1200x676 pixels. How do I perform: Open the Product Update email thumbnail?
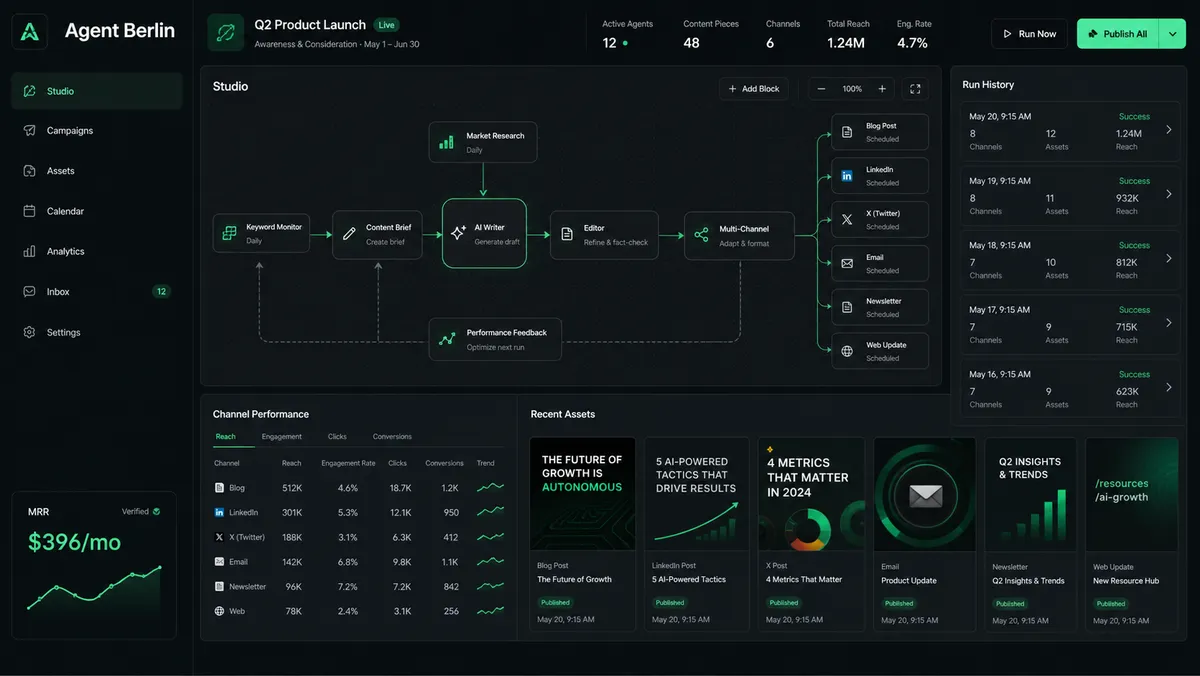coord(925,493)
